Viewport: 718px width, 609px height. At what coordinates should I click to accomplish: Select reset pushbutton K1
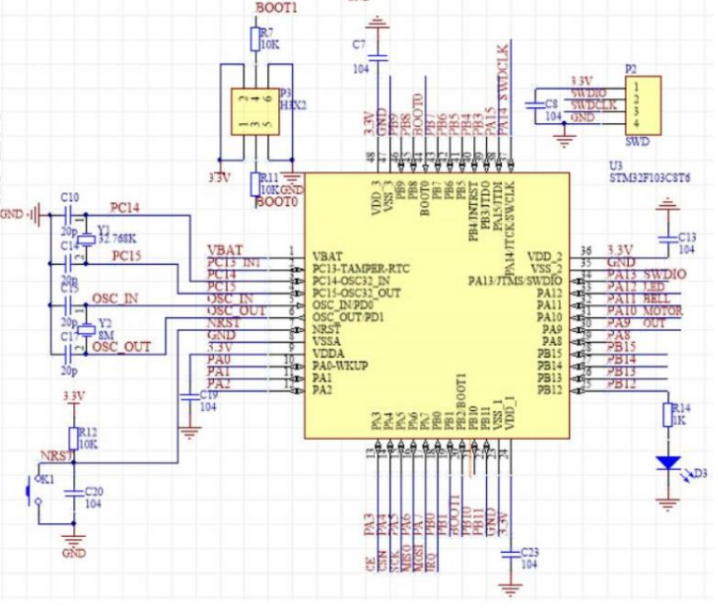click(35, 491)
